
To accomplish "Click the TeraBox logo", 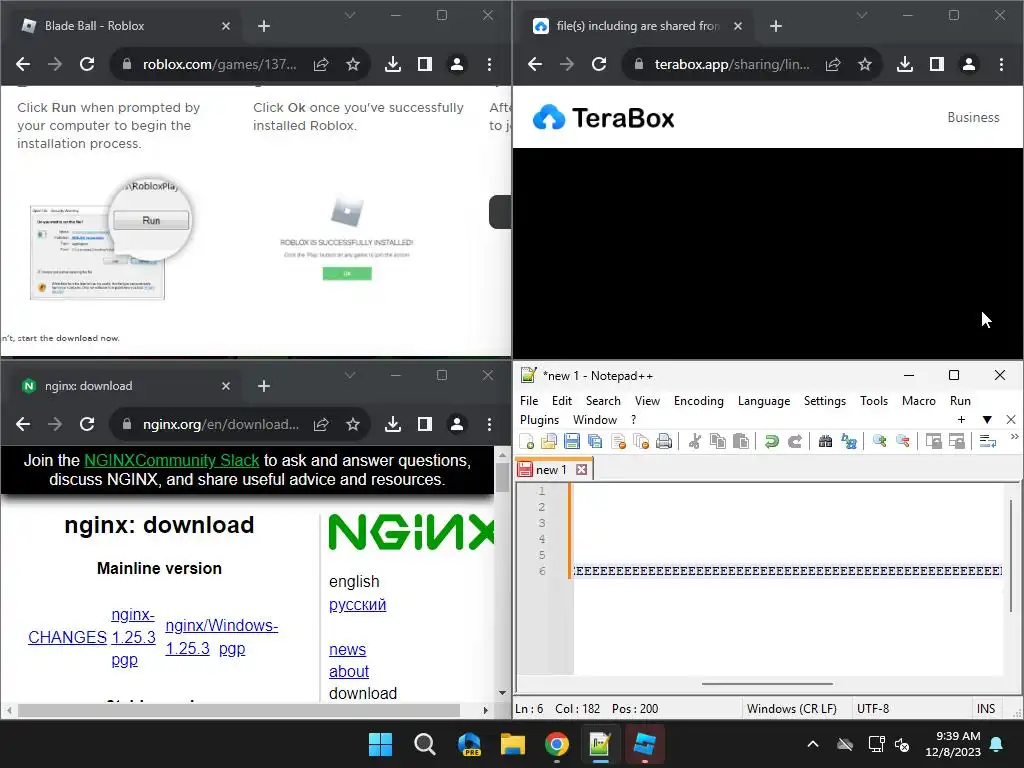I will coord(603,118).
